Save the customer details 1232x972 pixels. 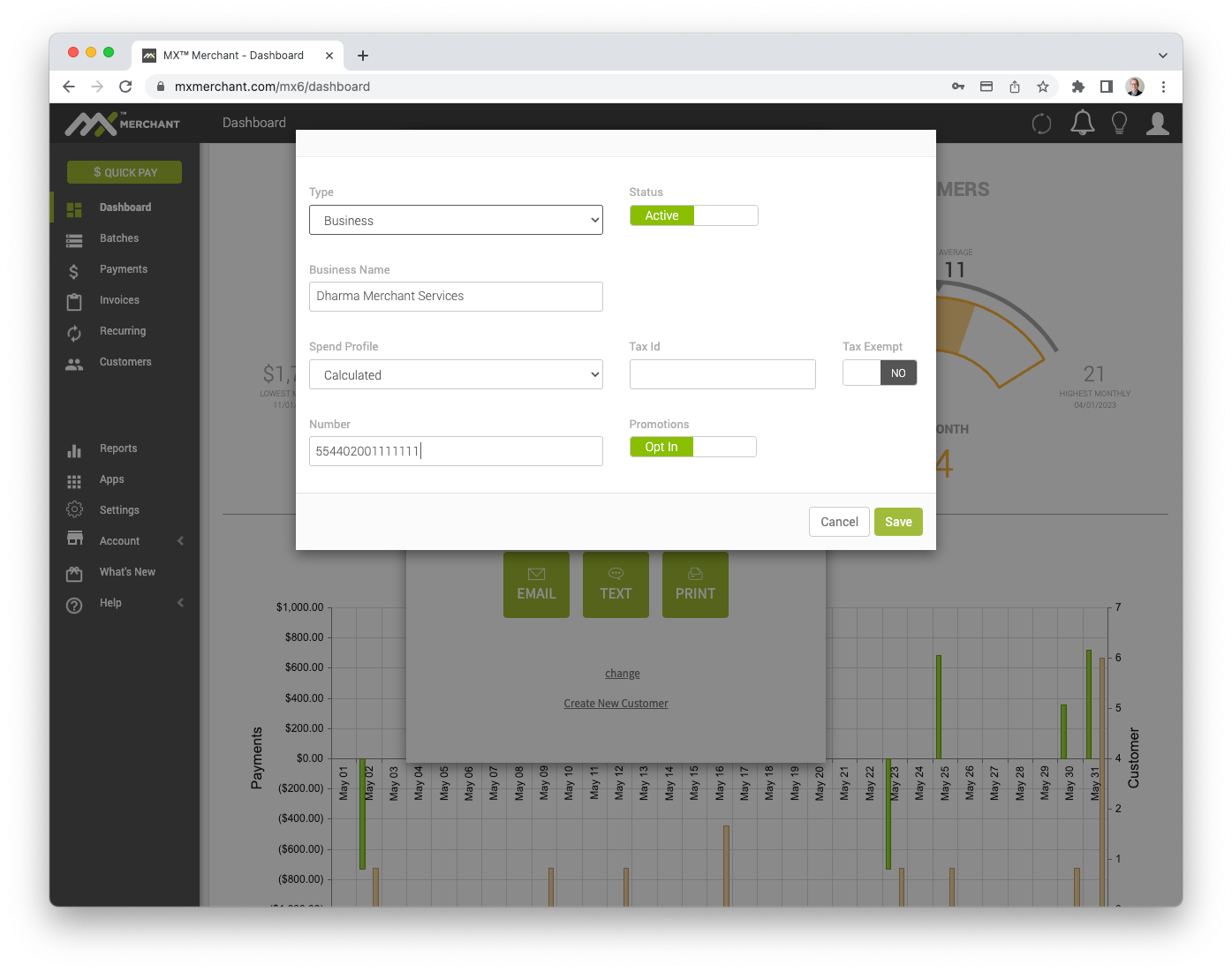point(898,522)
